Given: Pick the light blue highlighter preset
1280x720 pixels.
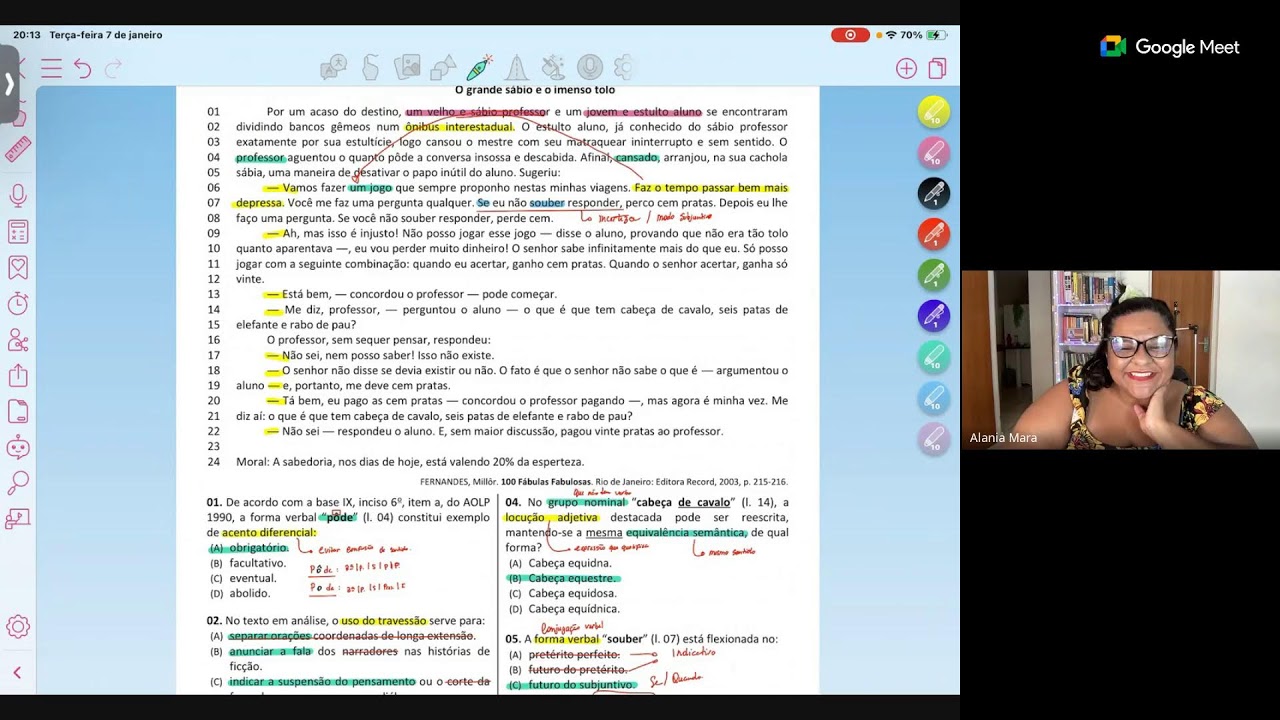Looking at the screenshot, I should coord(934,398).
